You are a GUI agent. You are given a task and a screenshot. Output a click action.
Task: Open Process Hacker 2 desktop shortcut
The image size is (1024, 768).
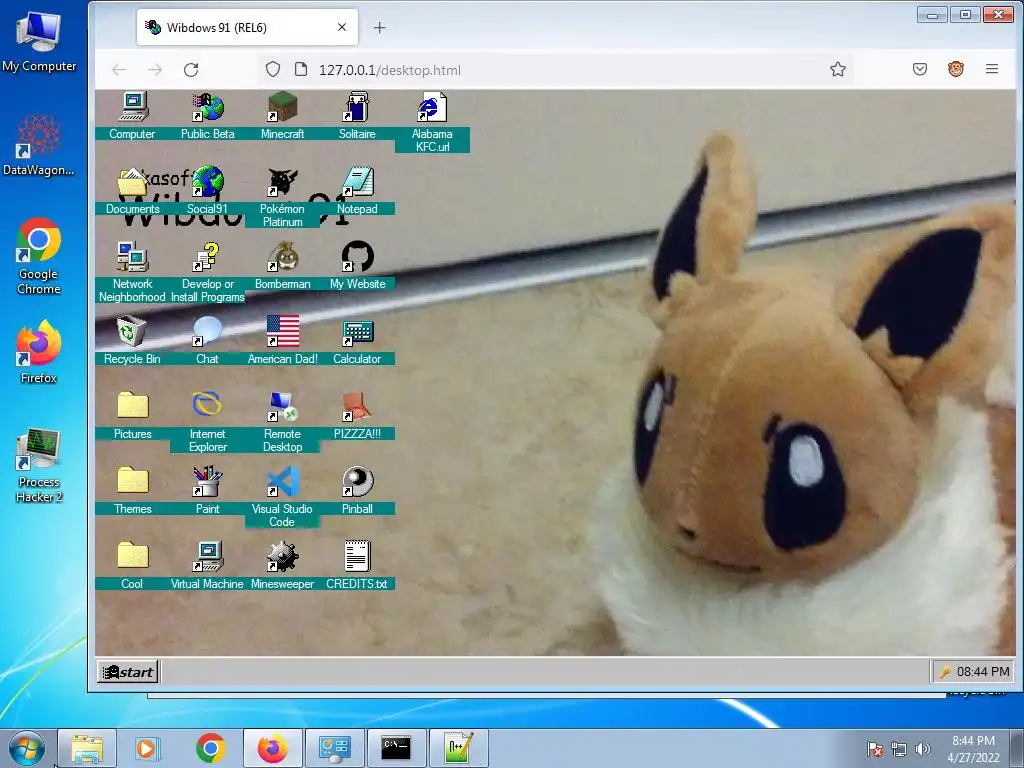tap(39, 465)
